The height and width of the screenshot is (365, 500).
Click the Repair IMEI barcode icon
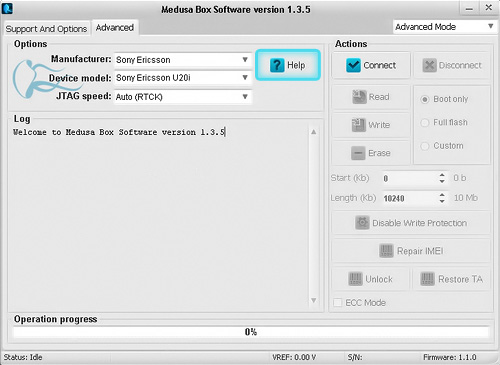click(386, 251)
